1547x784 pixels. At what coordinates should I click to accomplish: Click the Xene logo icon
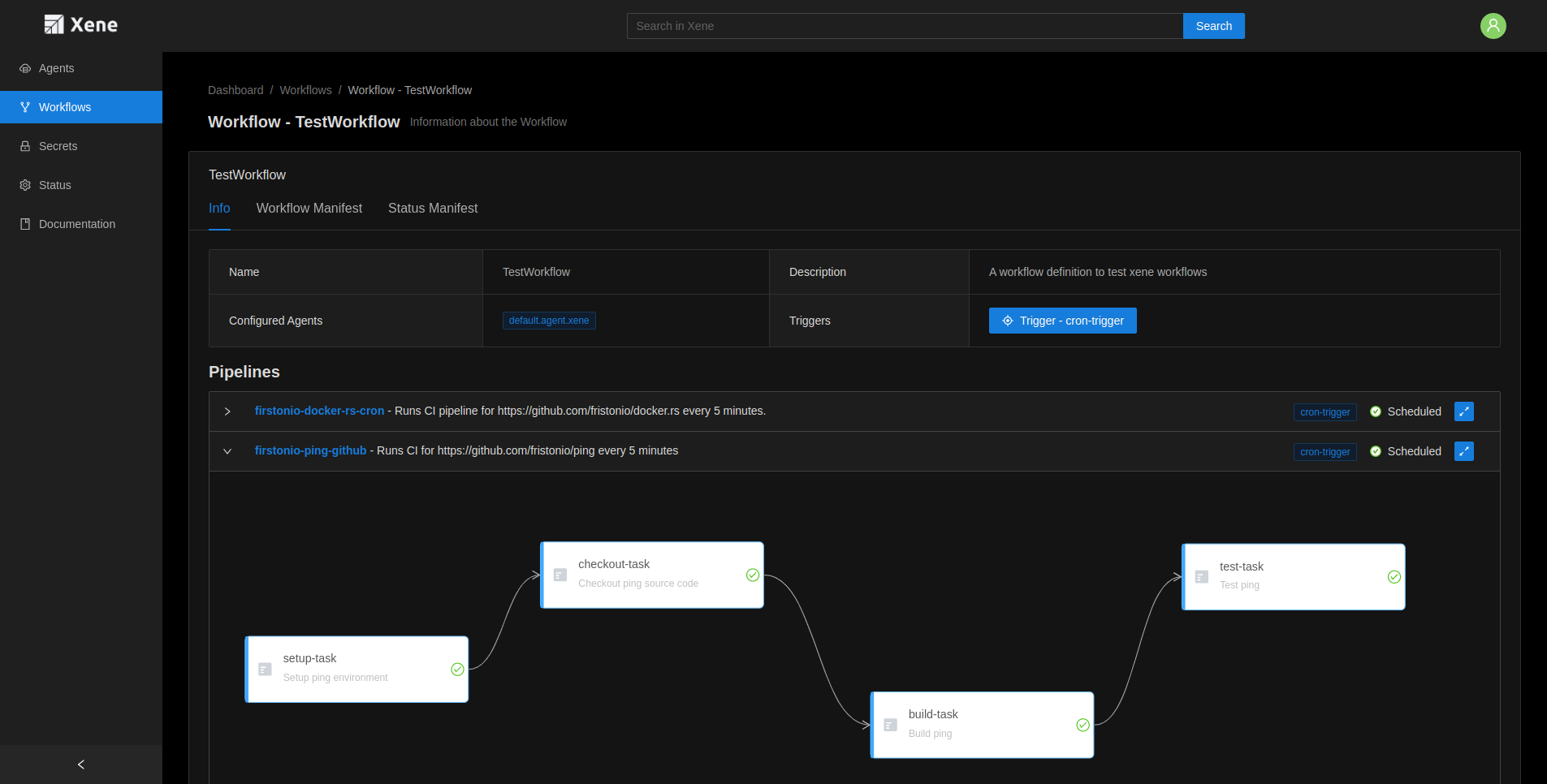[x=54, y=25]
